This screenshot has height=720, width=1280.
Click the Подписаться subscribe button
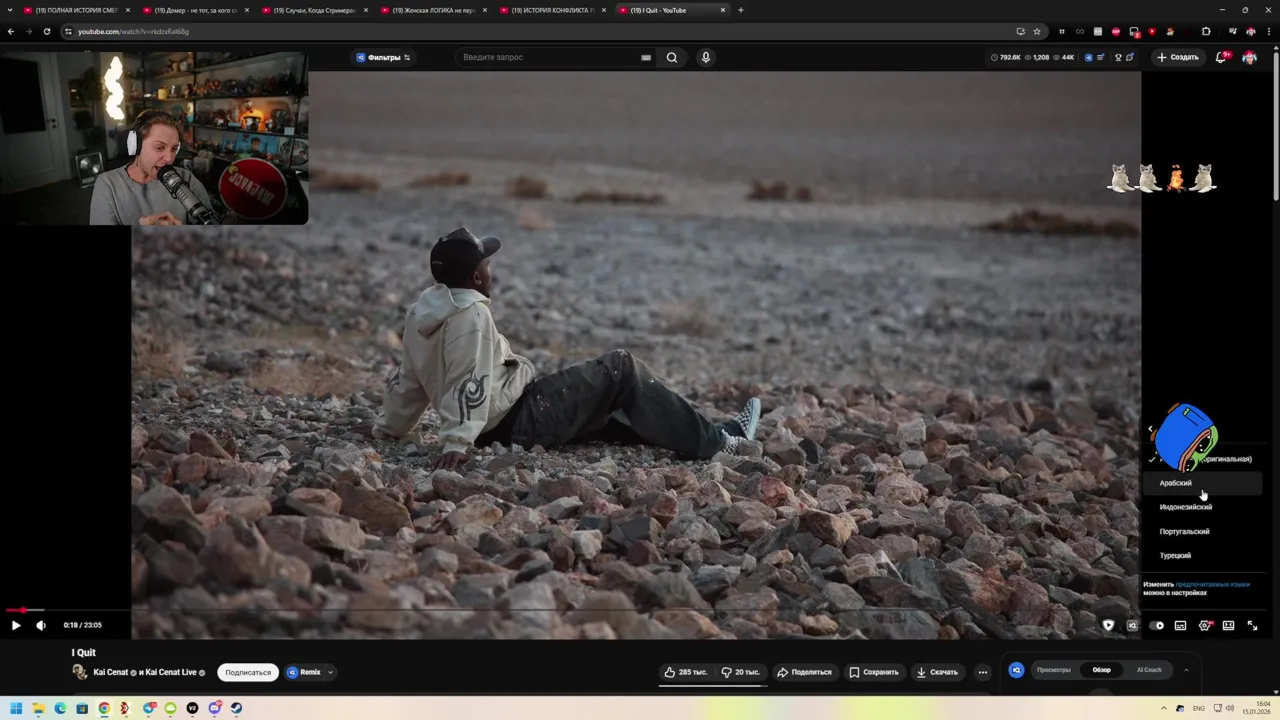[x=248, y=672]
